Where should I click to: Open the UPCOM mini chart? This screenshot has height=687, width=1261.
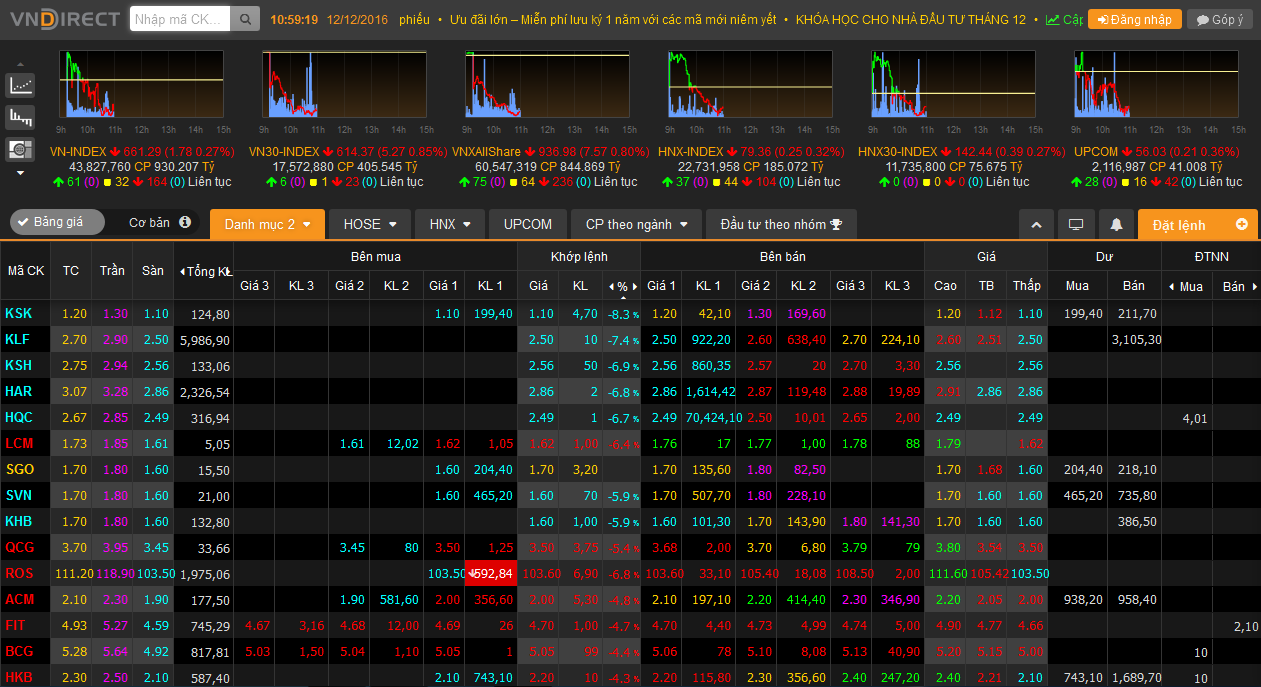(1158, 86)
